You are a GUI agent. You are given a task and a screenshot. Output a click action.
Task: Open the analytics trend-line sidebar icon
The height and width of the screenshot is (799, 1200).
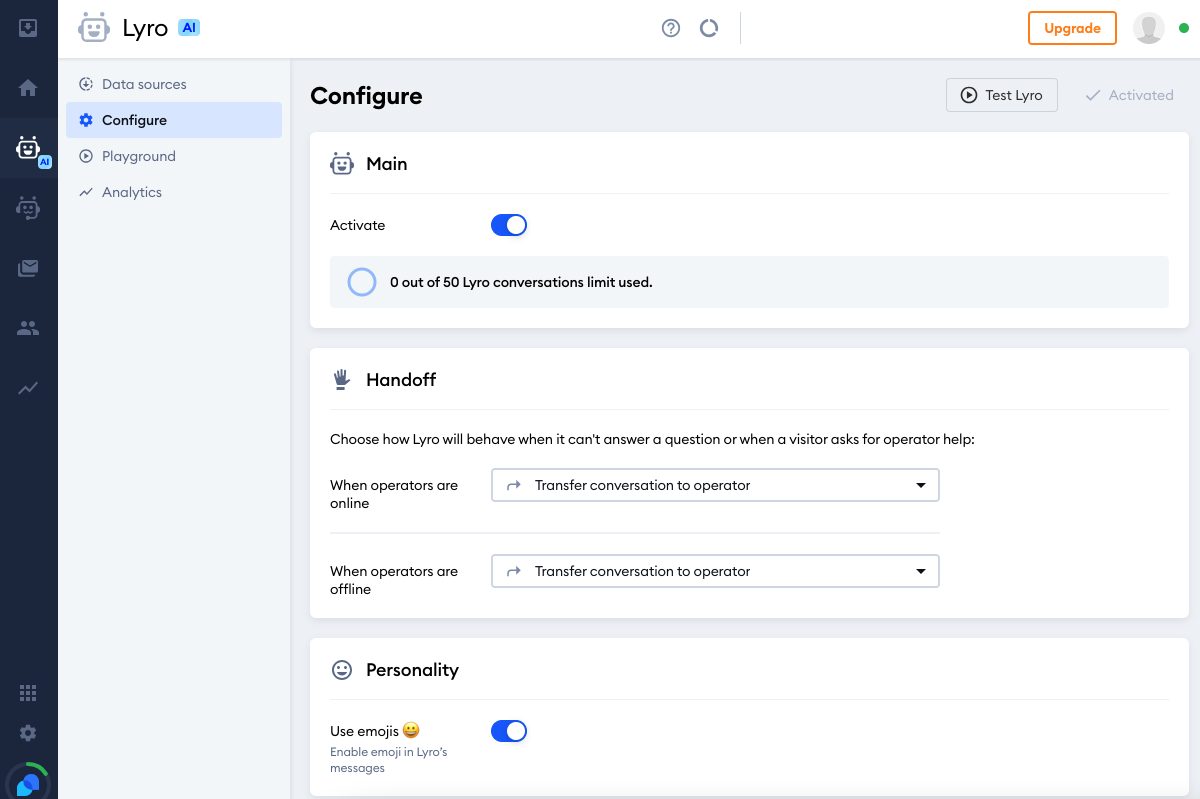point(28,388)
